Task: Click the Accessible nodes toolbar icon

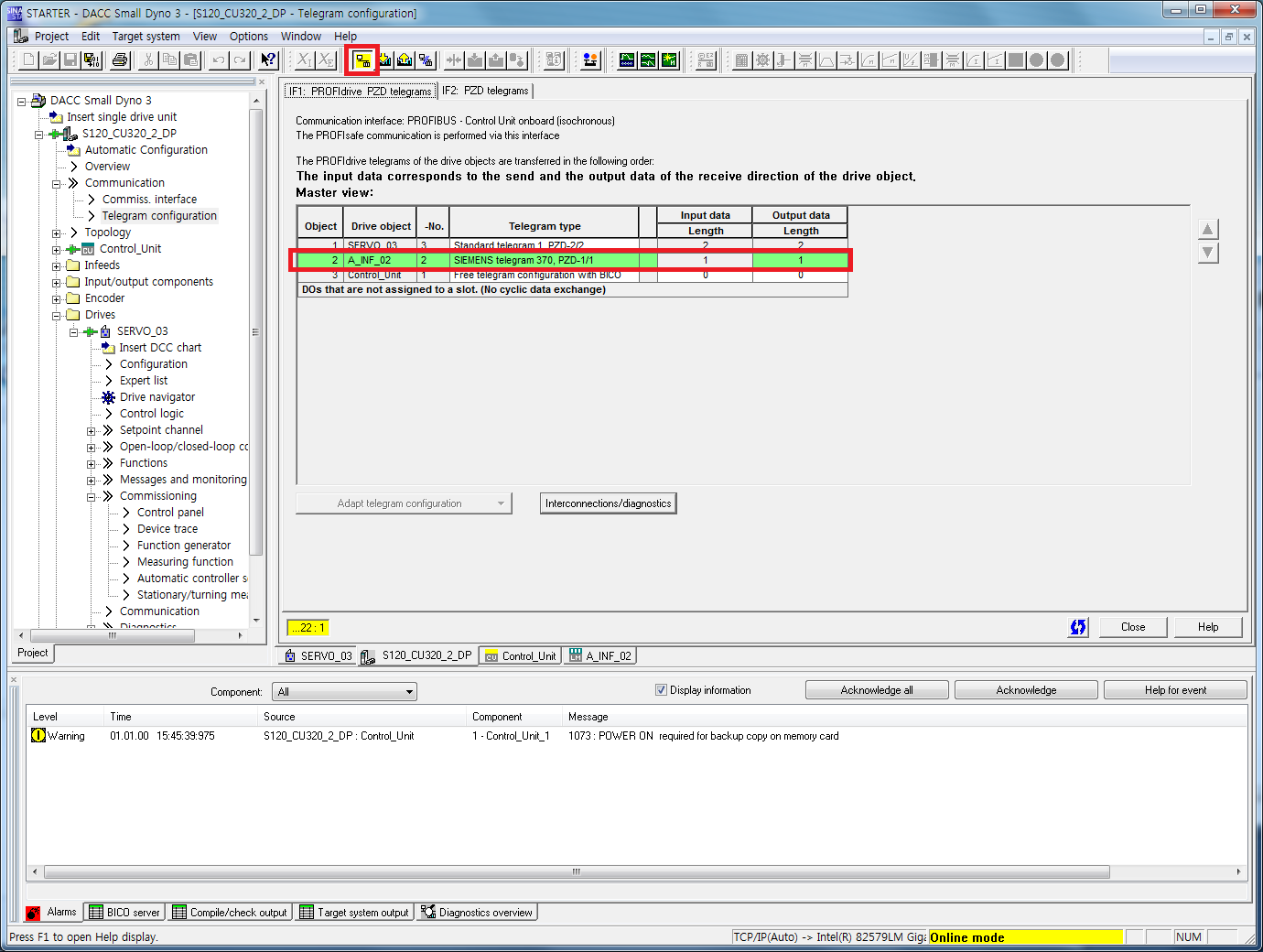Action: pyautogui.click(x=590, y=60)
